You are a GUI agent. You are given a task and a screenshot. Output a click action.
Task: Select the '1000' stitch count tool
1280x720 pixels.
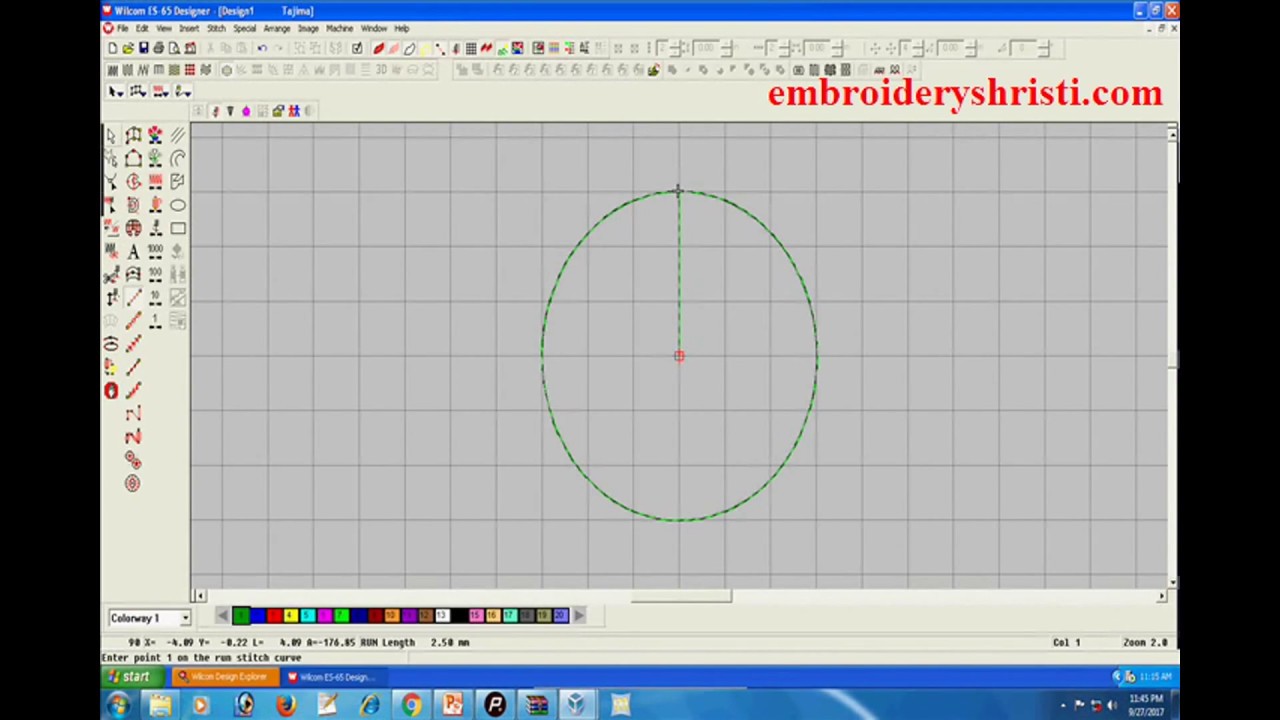(x=156, y=251)
